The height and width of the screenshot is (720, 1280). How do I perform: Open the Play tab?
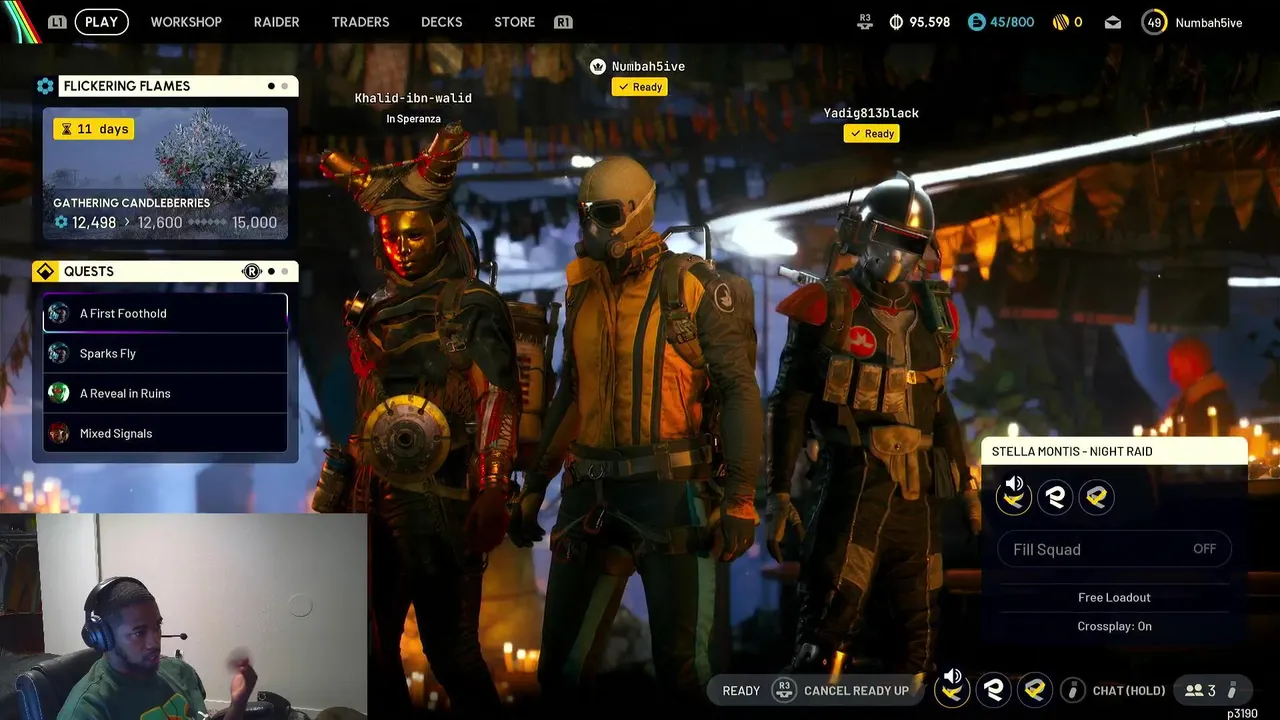coord(101,21)
